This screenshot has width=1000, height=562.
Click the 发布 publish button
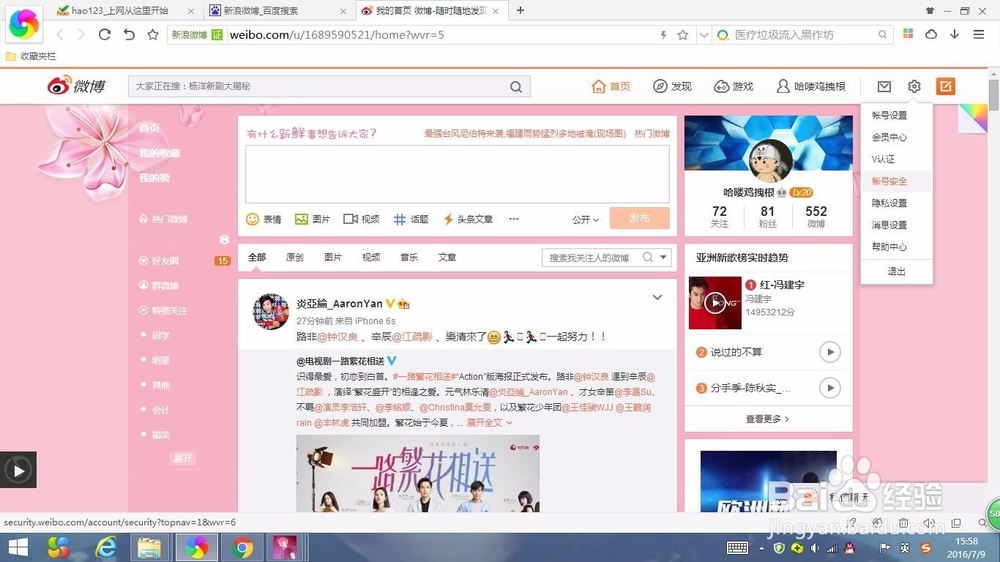click(x=639, y=218)
